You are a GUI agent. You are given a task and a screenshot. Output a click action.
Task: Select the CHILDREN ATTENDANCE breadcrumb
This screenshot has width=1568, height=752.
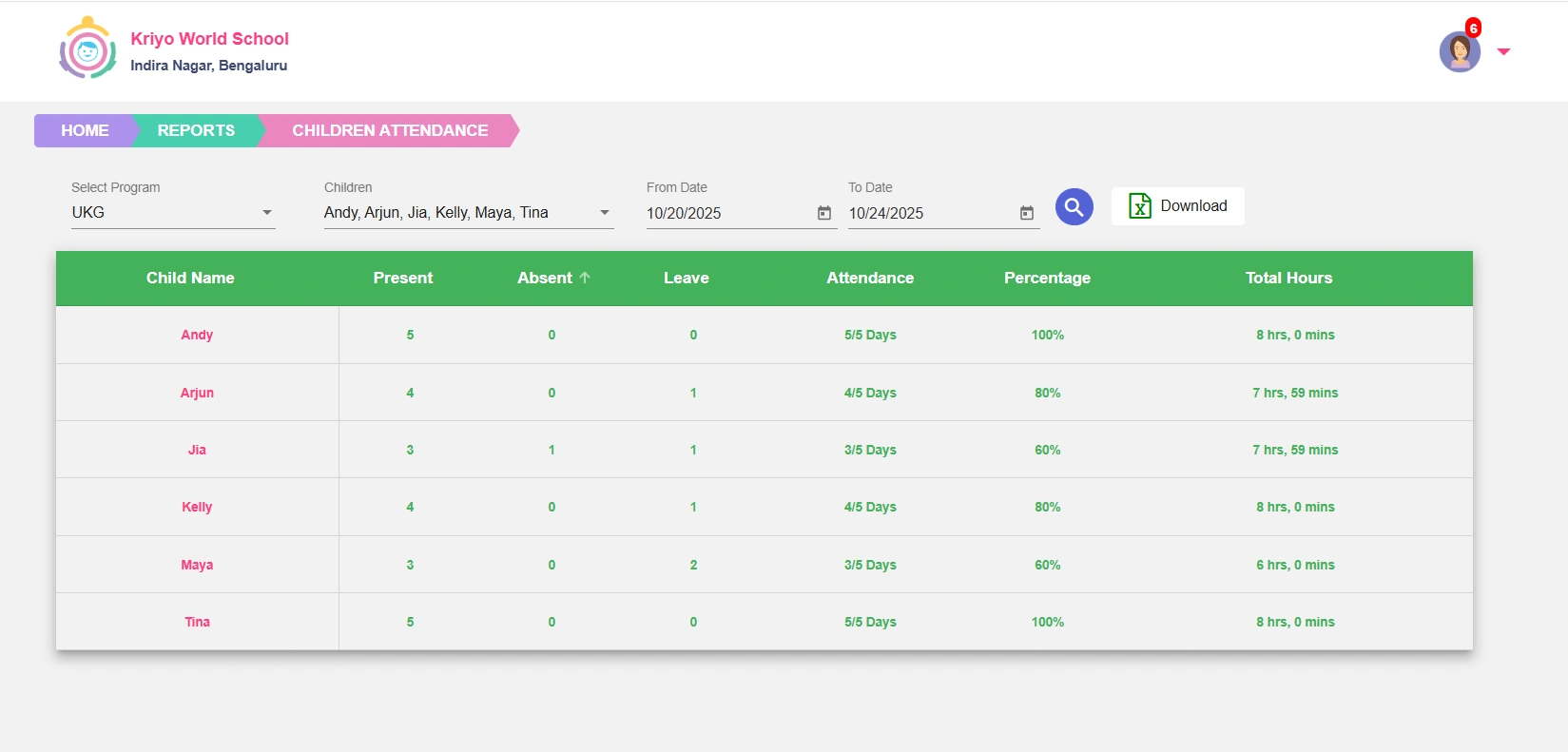(390, 131)
